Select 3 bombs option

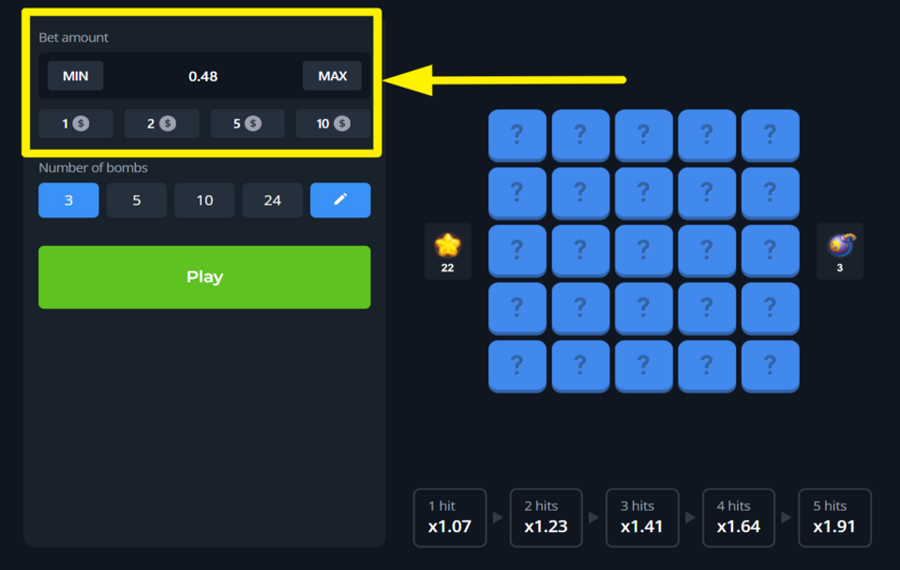click(69, 200)
